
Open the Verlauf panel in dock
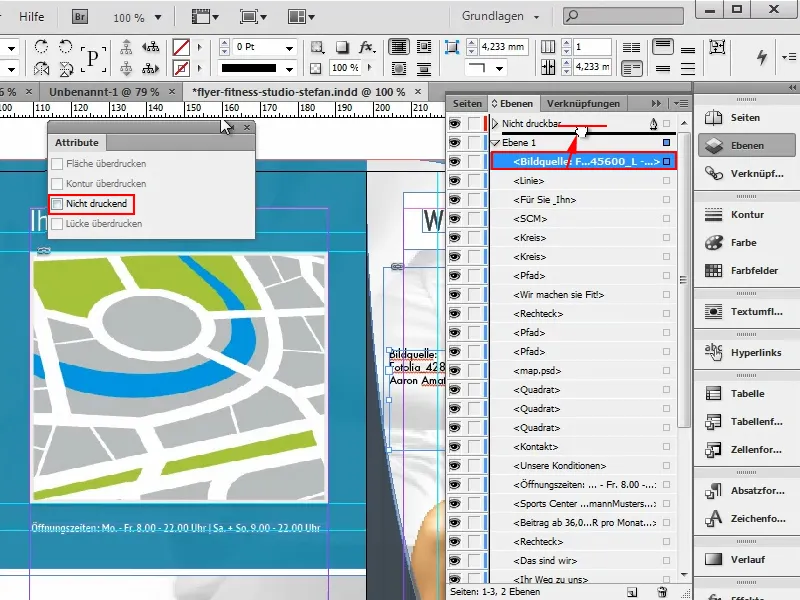(x=745, y=559)
